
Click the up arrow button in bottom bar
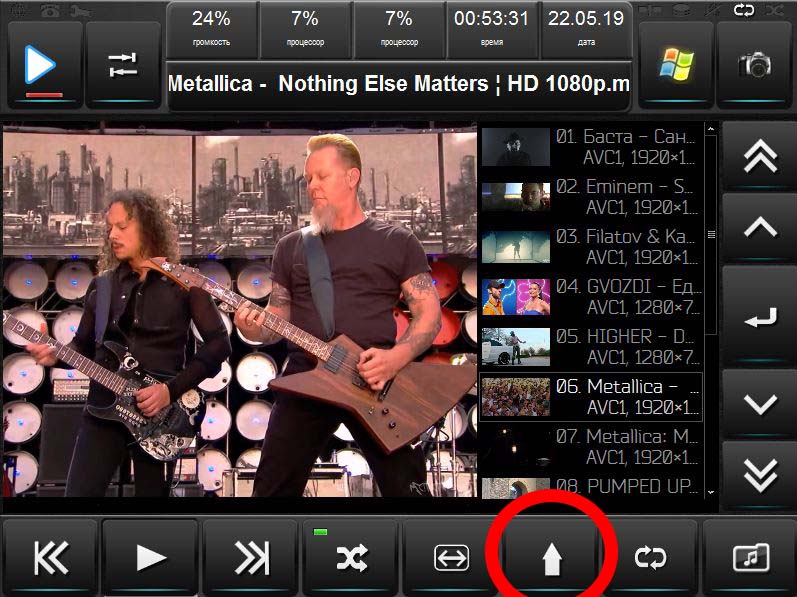coord(551,558)
